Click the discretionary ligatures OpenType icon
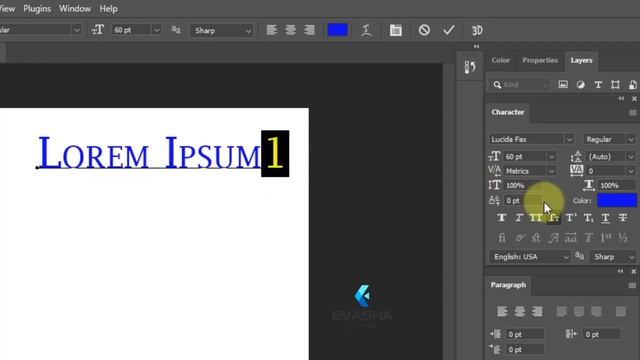This screenshot has width=640, height=360. tap(536, 238)
